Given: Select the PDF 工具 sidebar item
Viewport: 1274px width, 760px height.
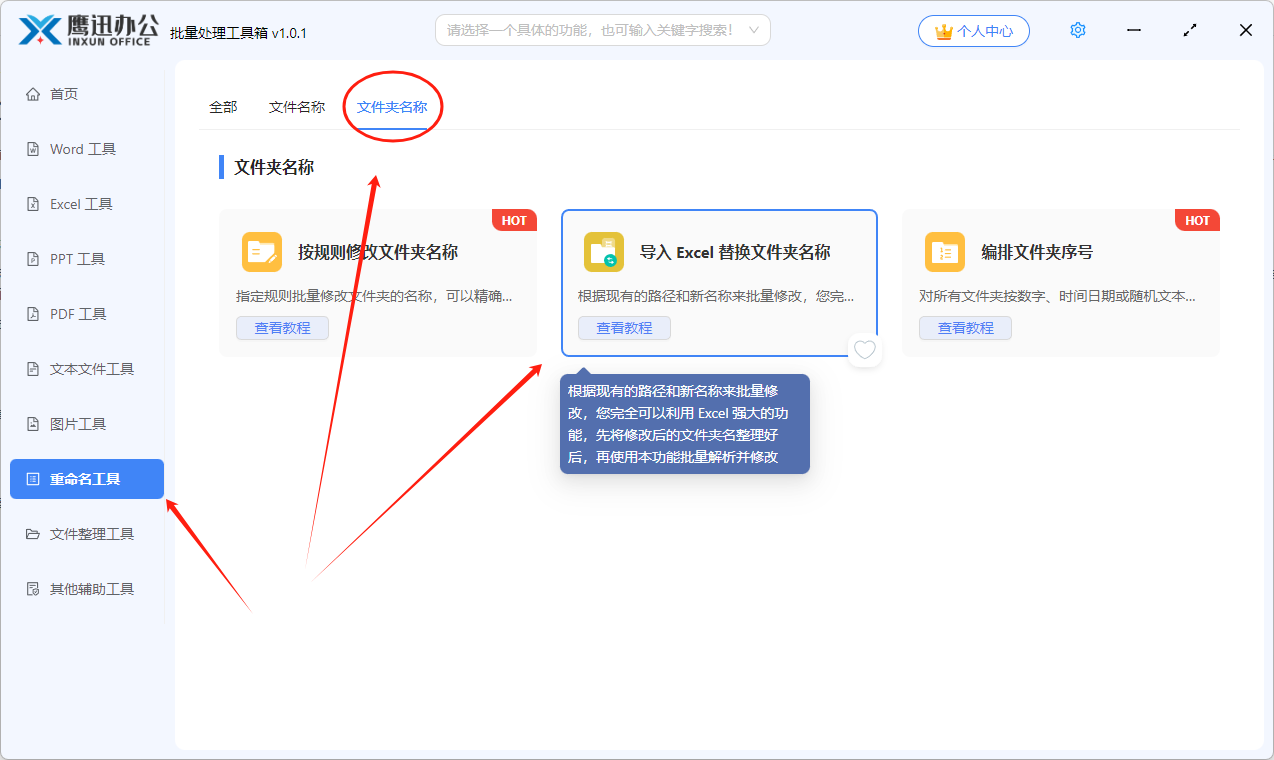Looking at the screenshot, I should point(78,313).
